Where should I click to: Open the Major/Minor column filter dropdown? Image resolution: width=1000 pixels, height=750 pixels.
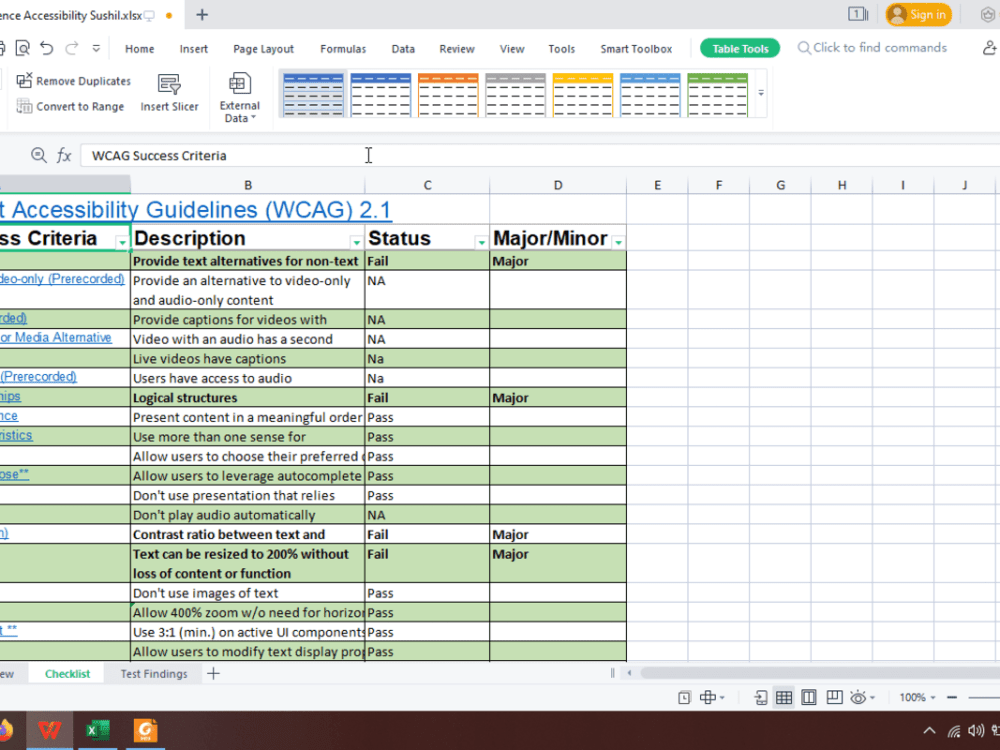tap(619, 242)
